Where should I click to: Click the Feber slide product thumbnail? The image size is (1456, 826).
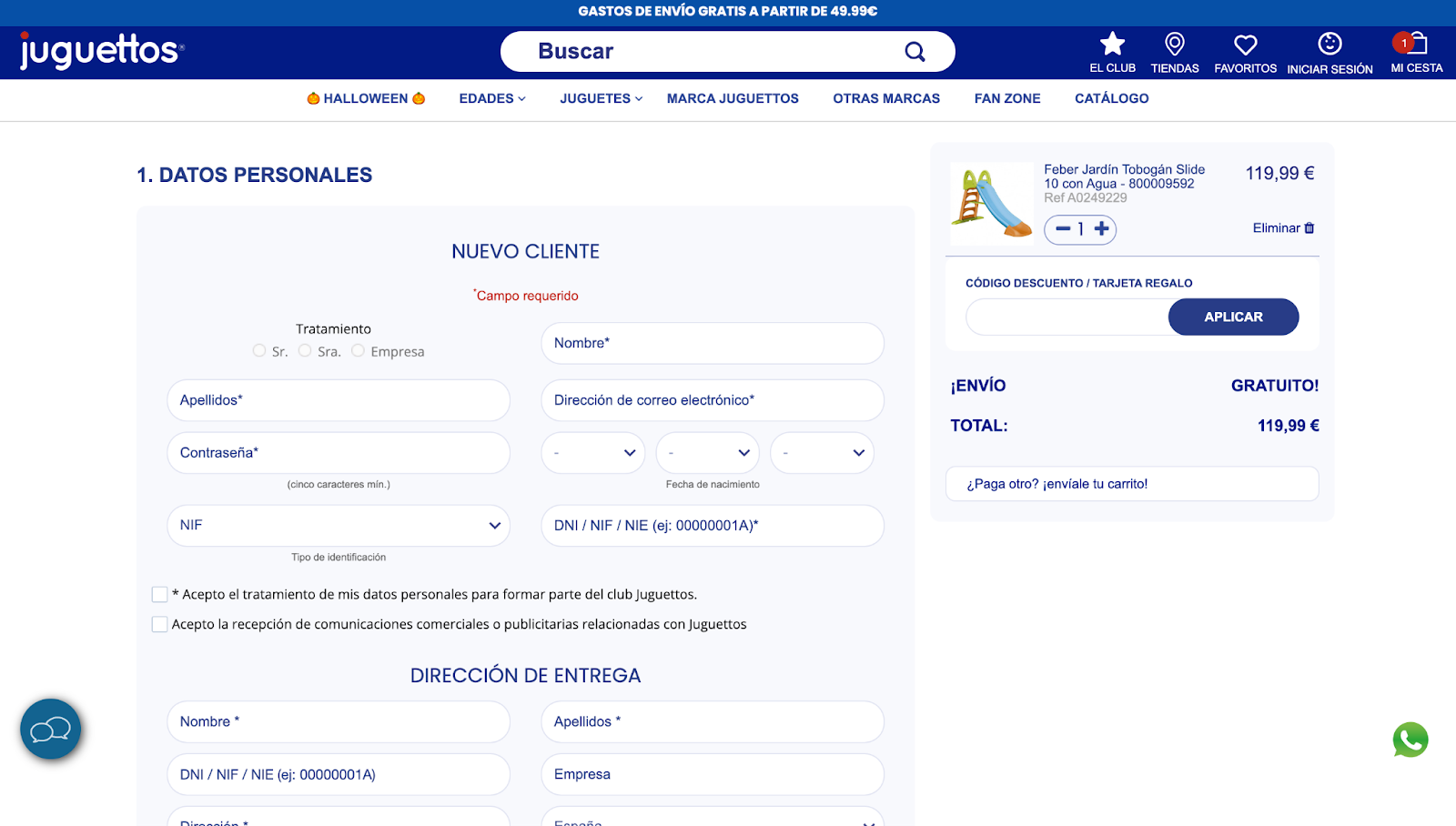point(992,204)
